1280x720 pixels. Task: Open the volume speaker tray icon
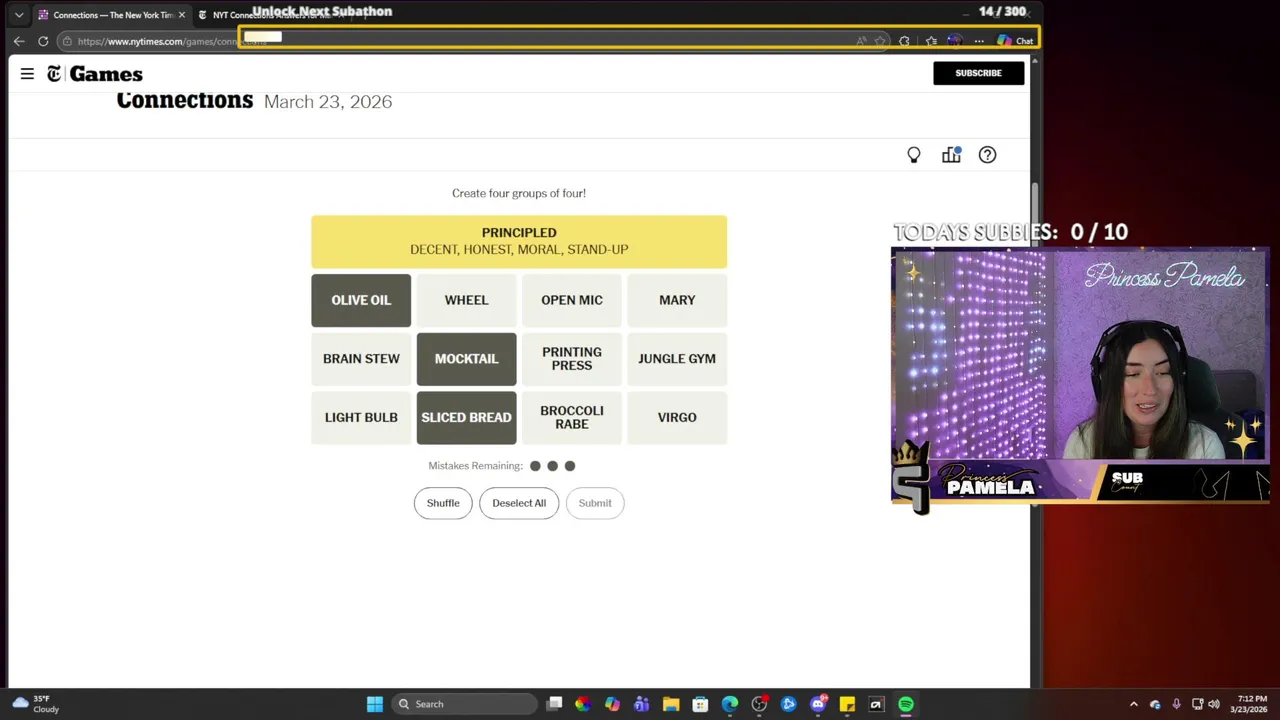click(x=1214, y=704)
